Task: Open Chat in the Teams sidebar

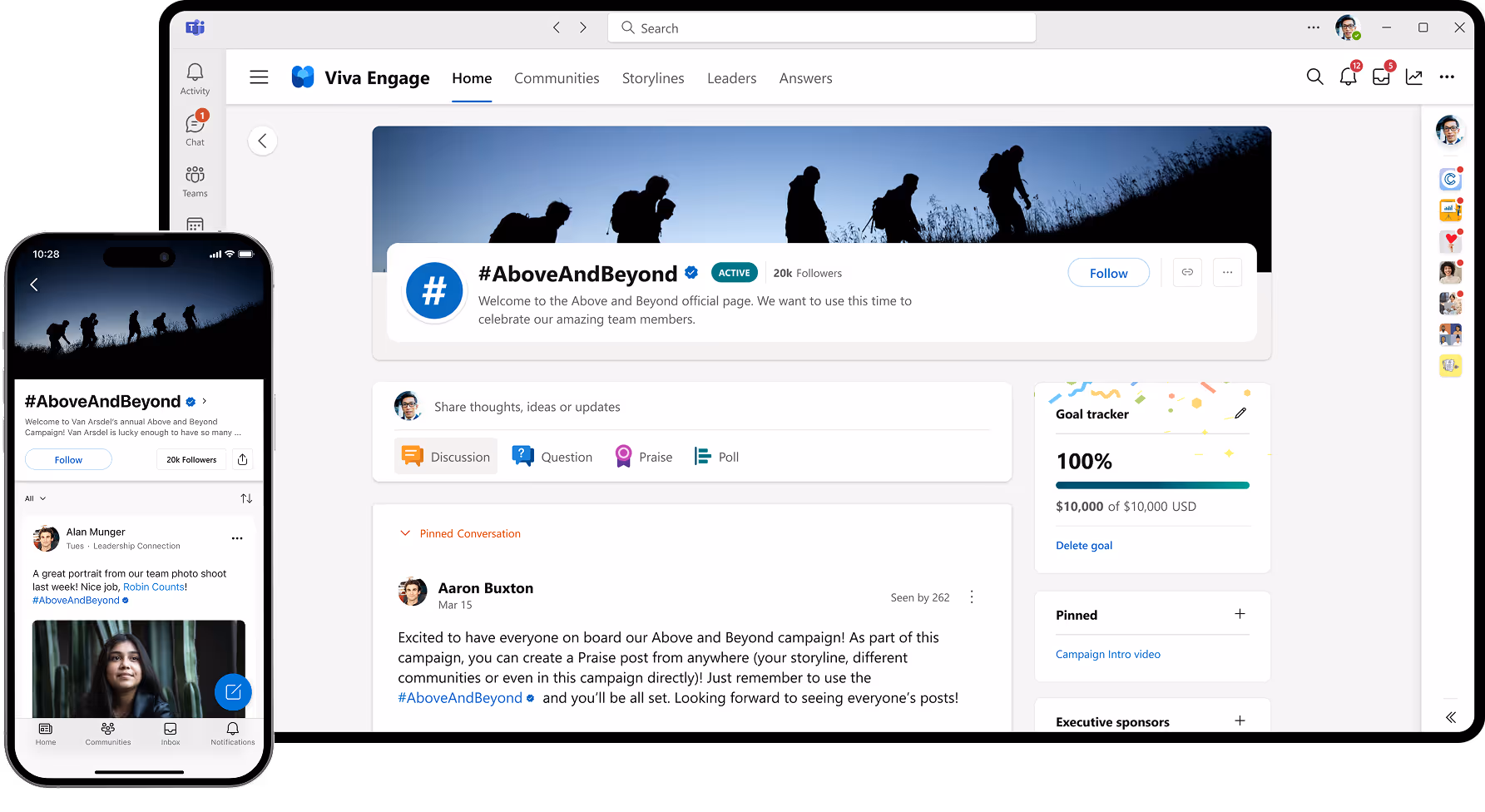Action: point(195,129)
